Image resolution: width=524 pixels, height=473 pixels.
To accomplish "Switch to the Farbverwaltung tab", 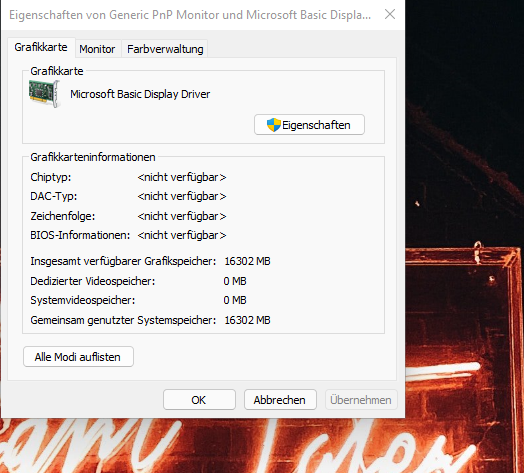I will 165,49.
